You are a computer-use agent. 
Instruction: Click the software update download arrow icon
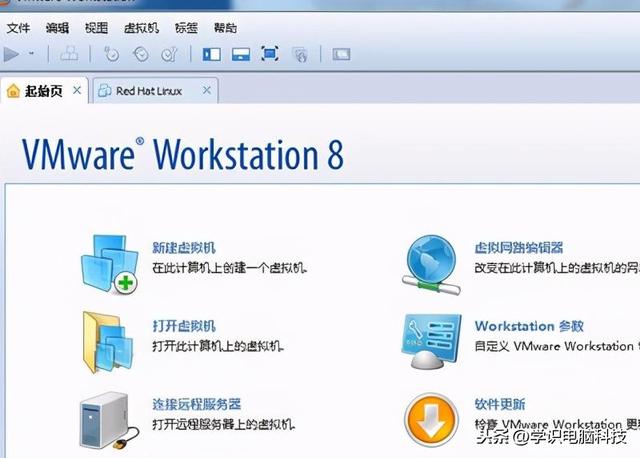431,420
